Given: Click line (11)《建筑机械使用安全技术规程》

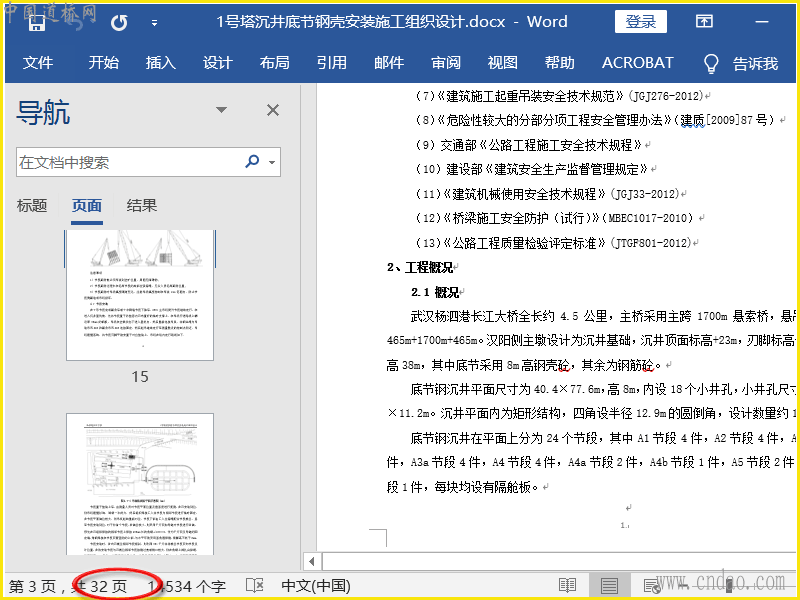Looking at the screenshot, I should [x=548, y=194].
